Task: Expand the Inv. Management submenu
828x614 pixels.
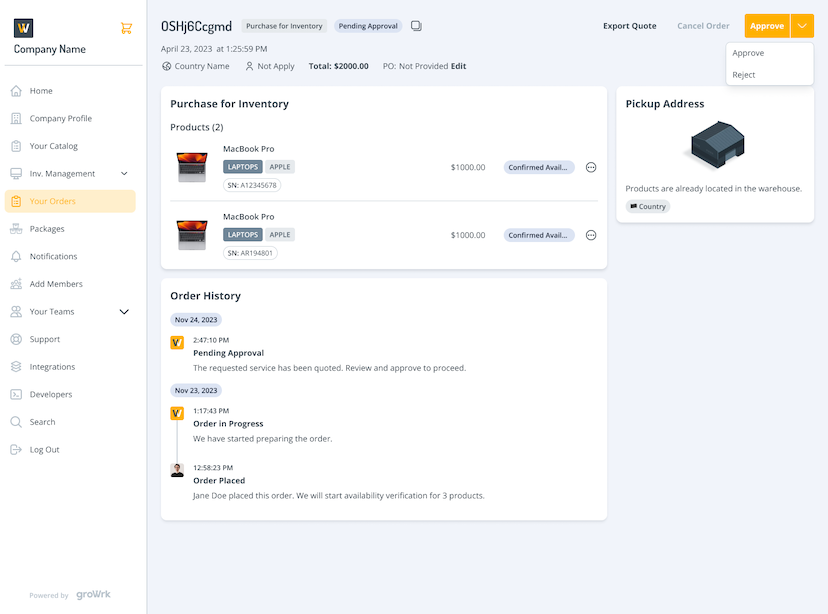Action: coord(124,174)
